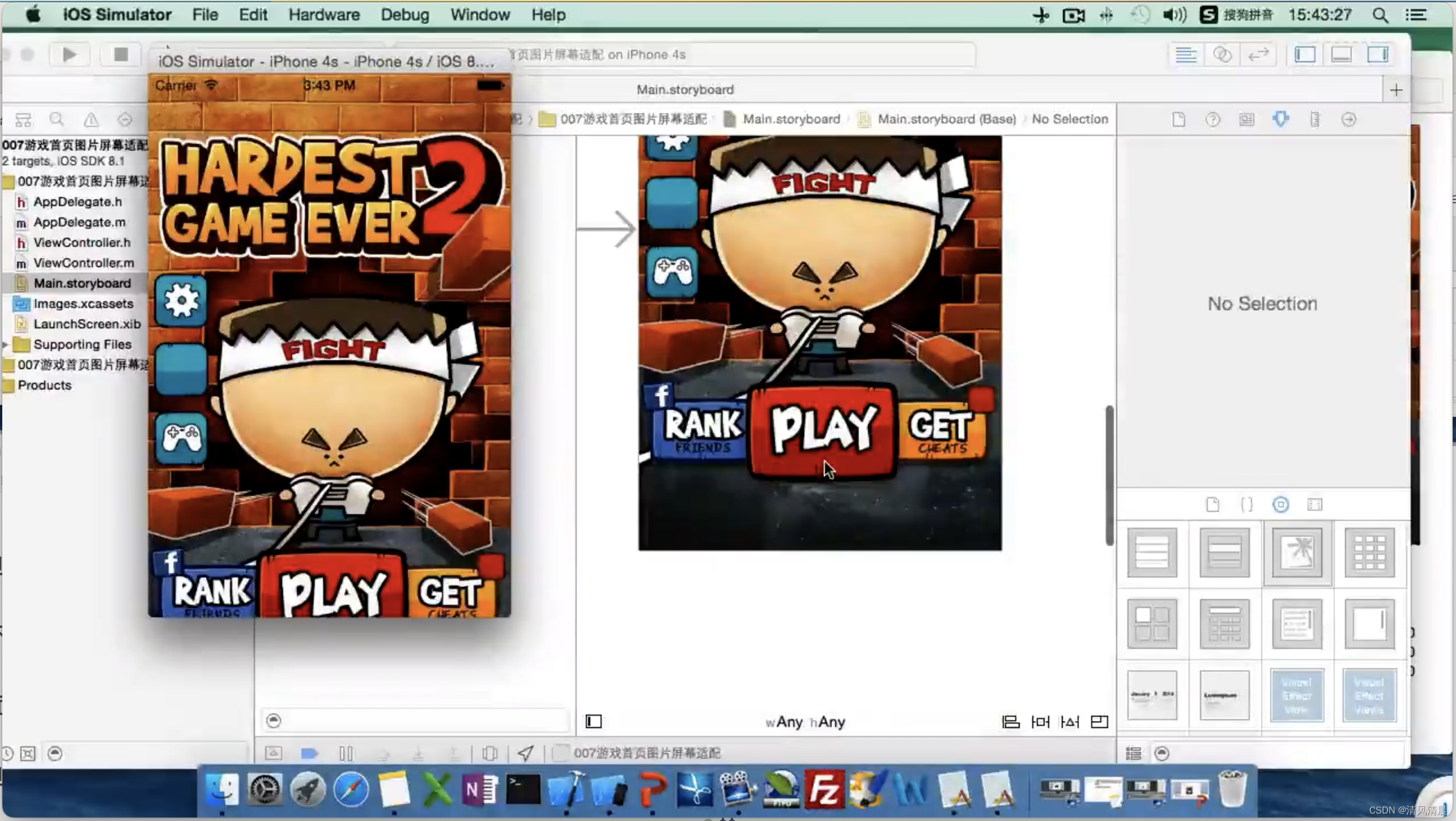1456x821 pixels.
Task: Show the Object library
Action: click(x=1280, y=504)
